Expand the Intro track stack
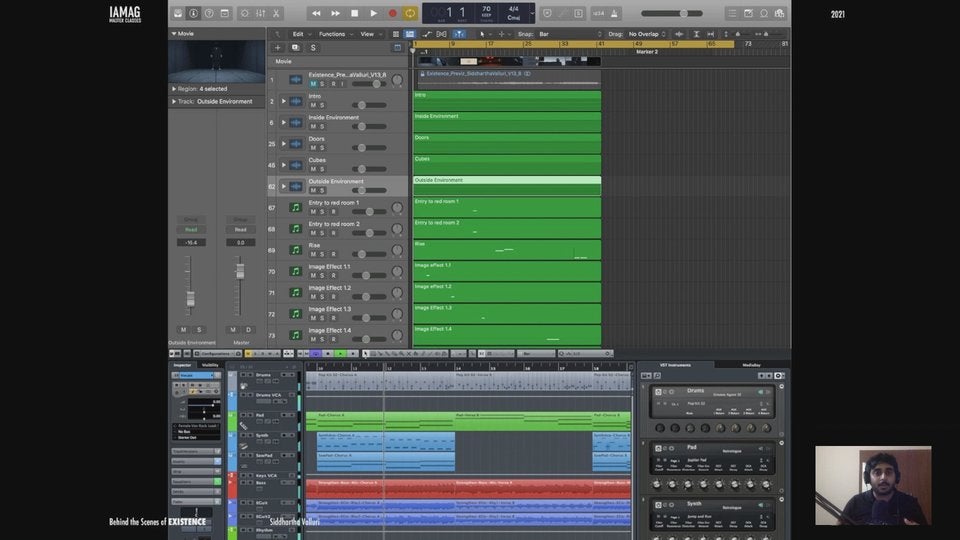 tap(284, 101)
